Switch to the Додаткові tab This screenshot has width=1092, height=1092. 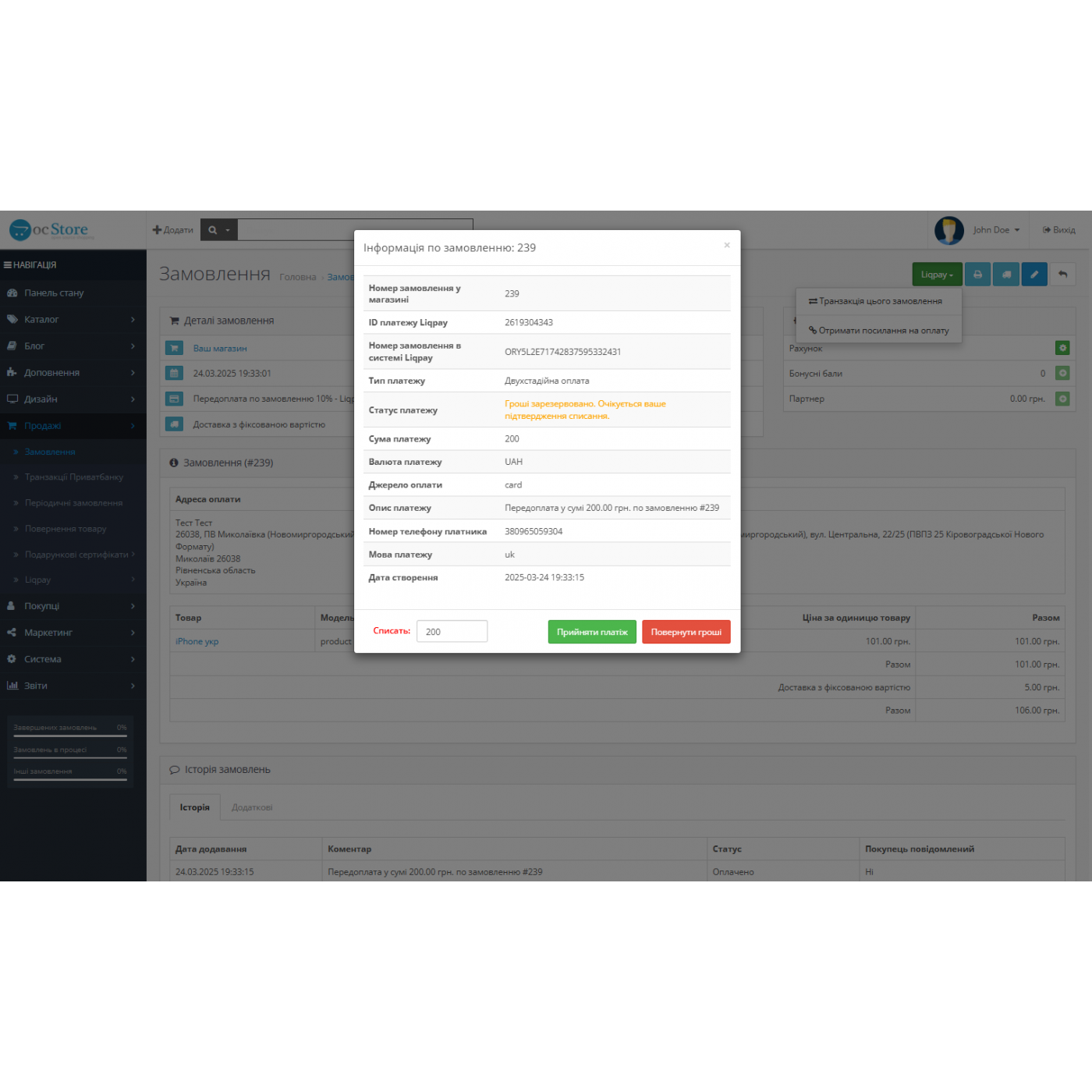(252, 808)
